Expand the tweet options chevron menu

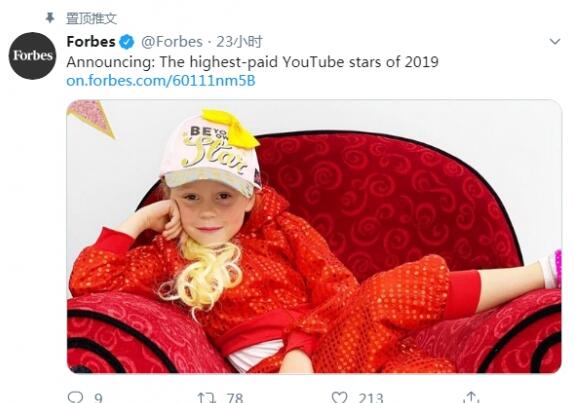(x=555, y=42)
